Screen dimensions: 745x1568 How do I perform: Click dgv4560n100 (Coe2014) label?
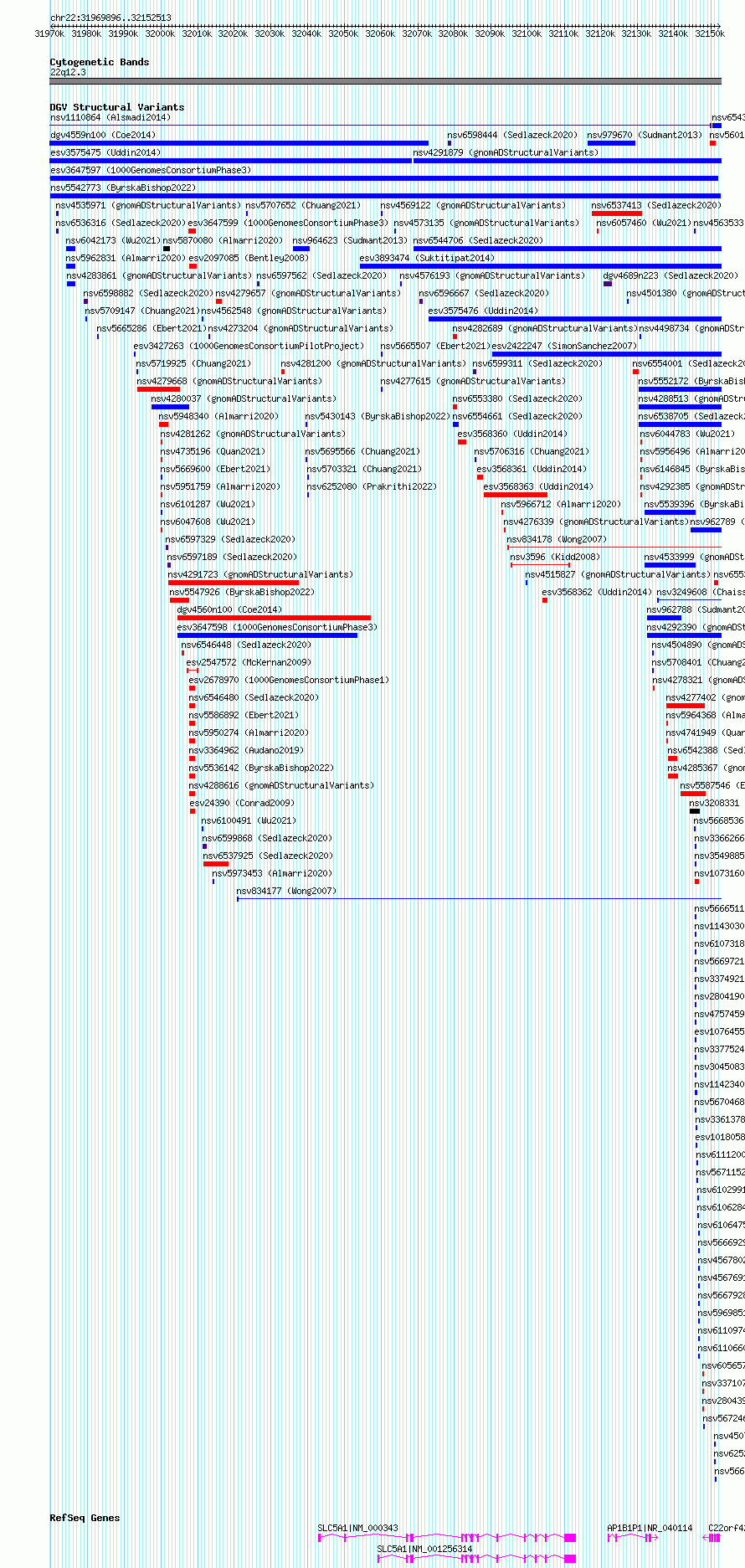(229, 609)
